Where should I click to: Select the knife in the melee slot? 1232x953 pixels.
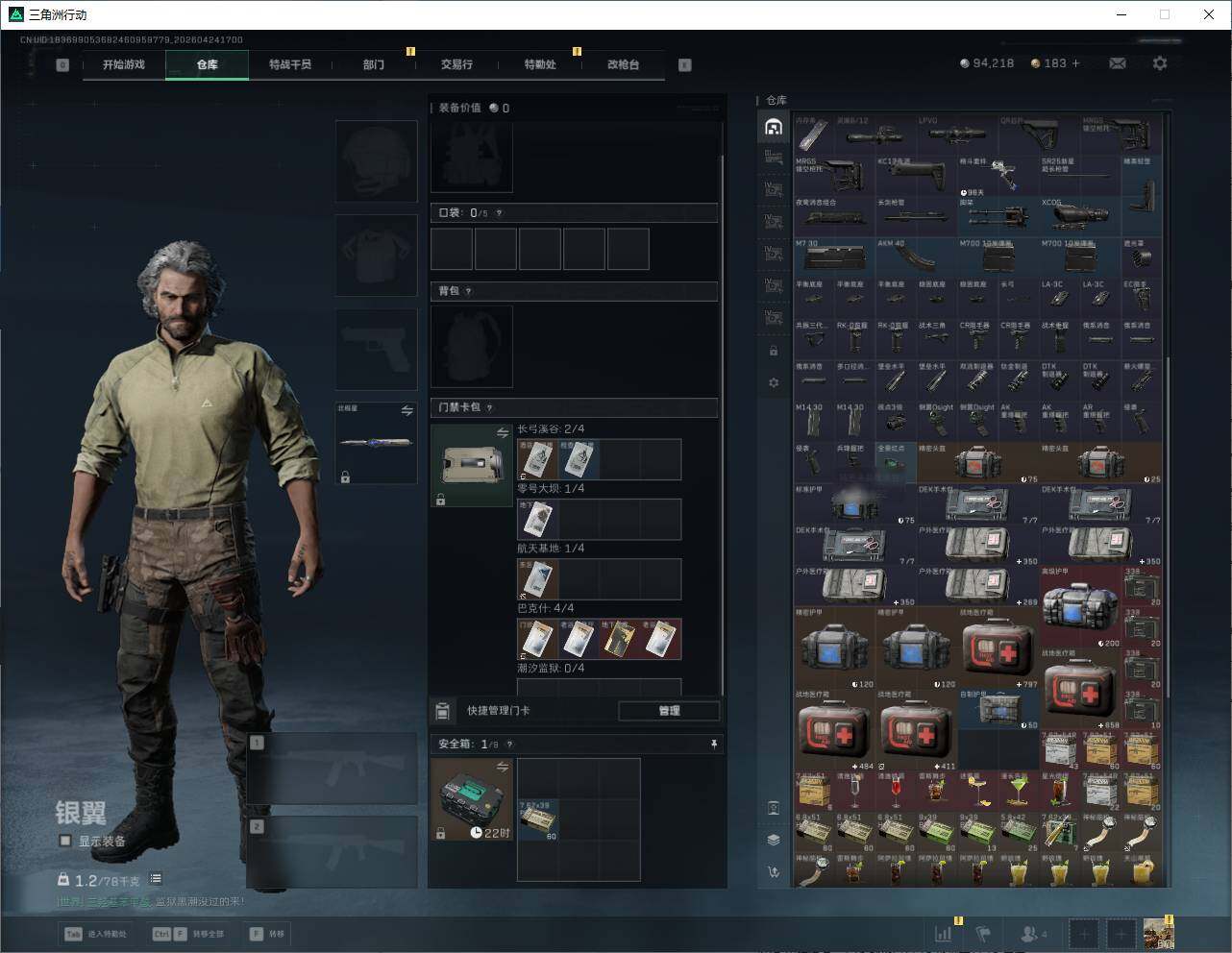[376, 443]
